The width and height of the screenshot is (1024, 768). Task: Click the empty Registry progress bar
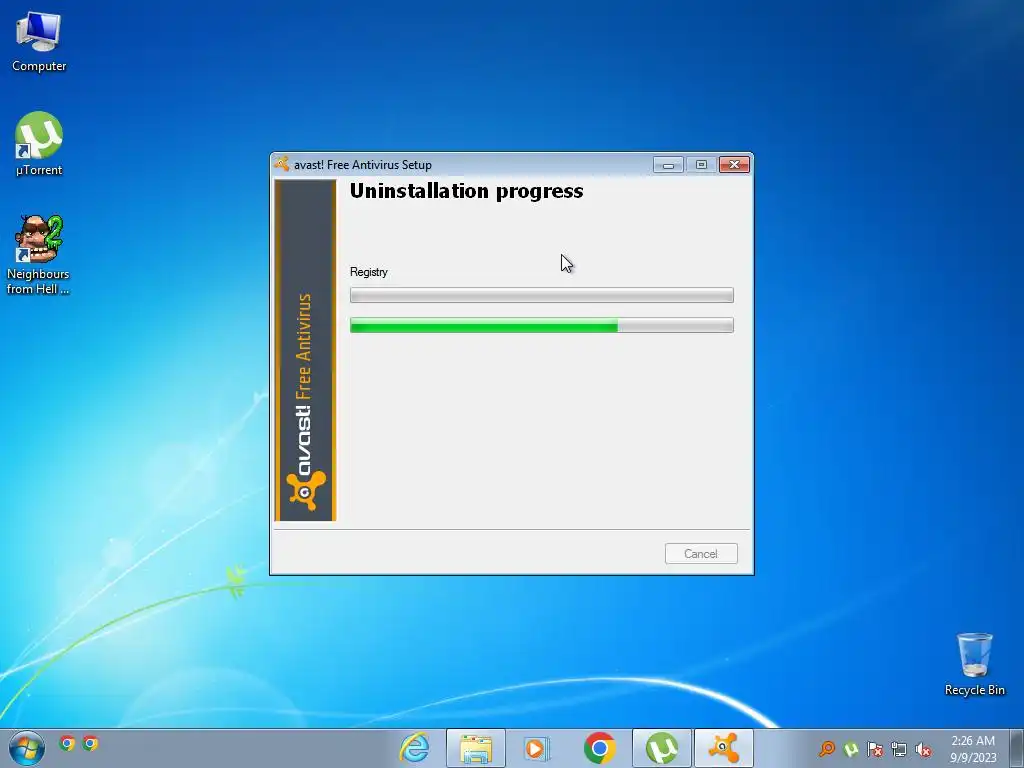pos(541,295)
